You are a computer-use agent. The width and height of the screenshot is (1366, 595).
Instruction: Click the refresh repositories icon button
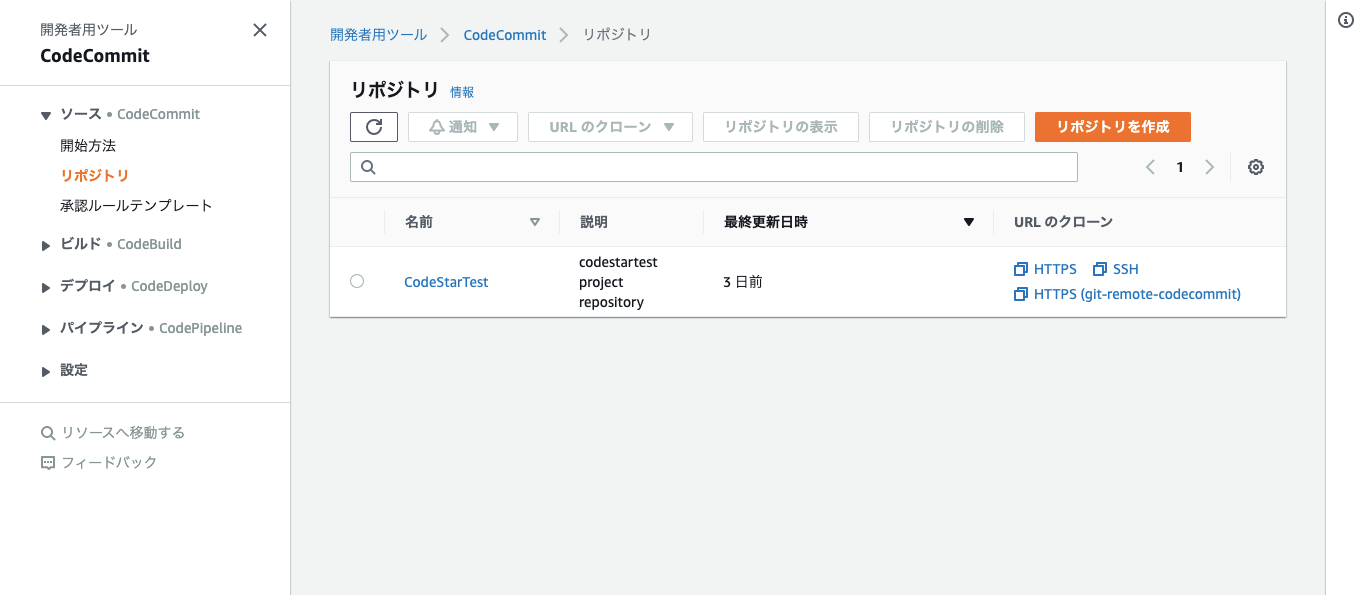(x=374, y=127)
